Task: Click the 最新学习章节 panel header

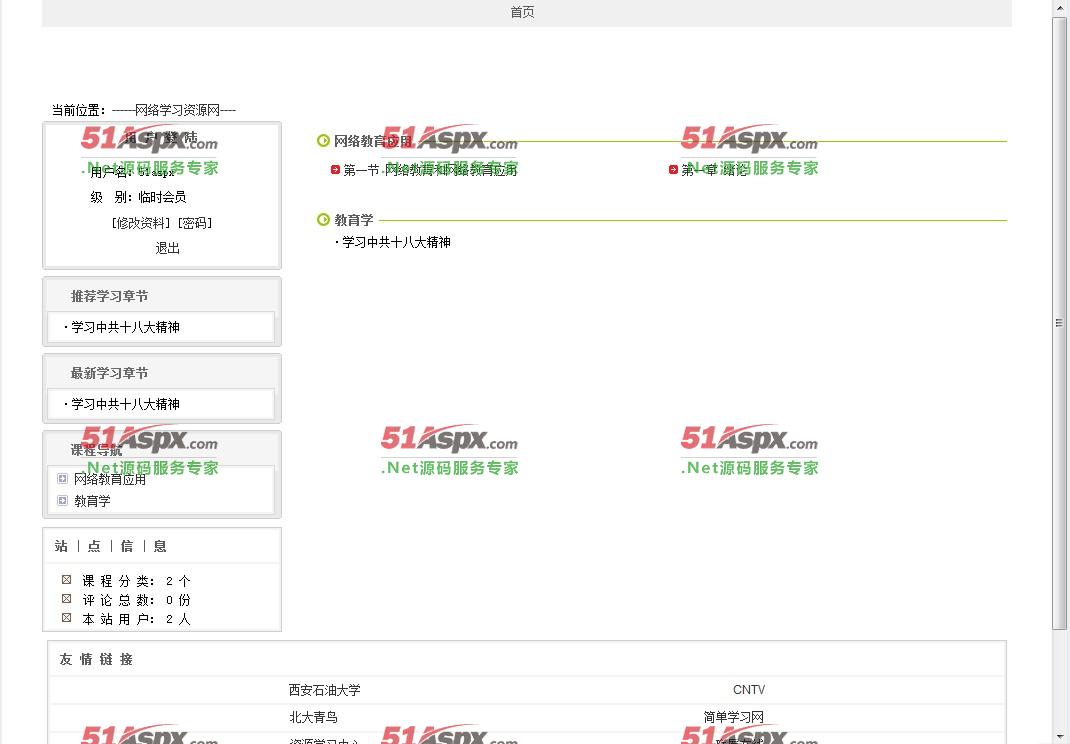Action: [109, 373]
